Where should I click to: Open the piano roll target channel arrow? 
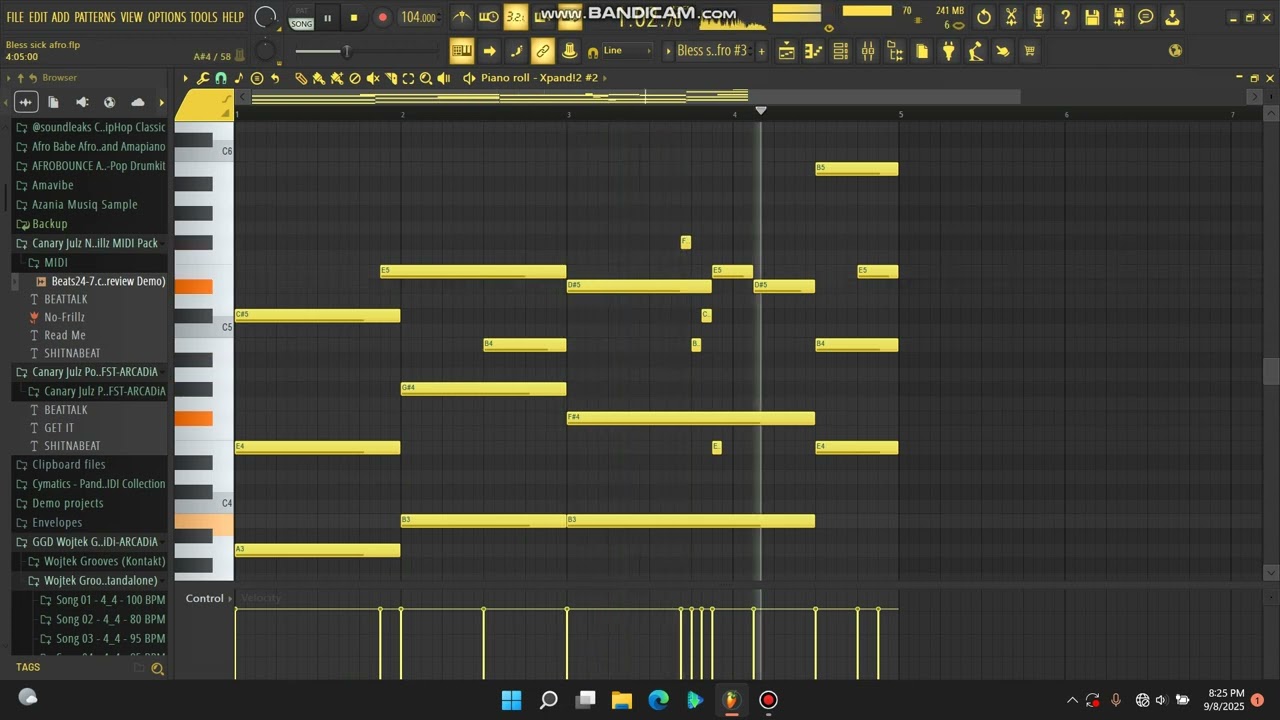pyautogui.click(x=469, y=78)
